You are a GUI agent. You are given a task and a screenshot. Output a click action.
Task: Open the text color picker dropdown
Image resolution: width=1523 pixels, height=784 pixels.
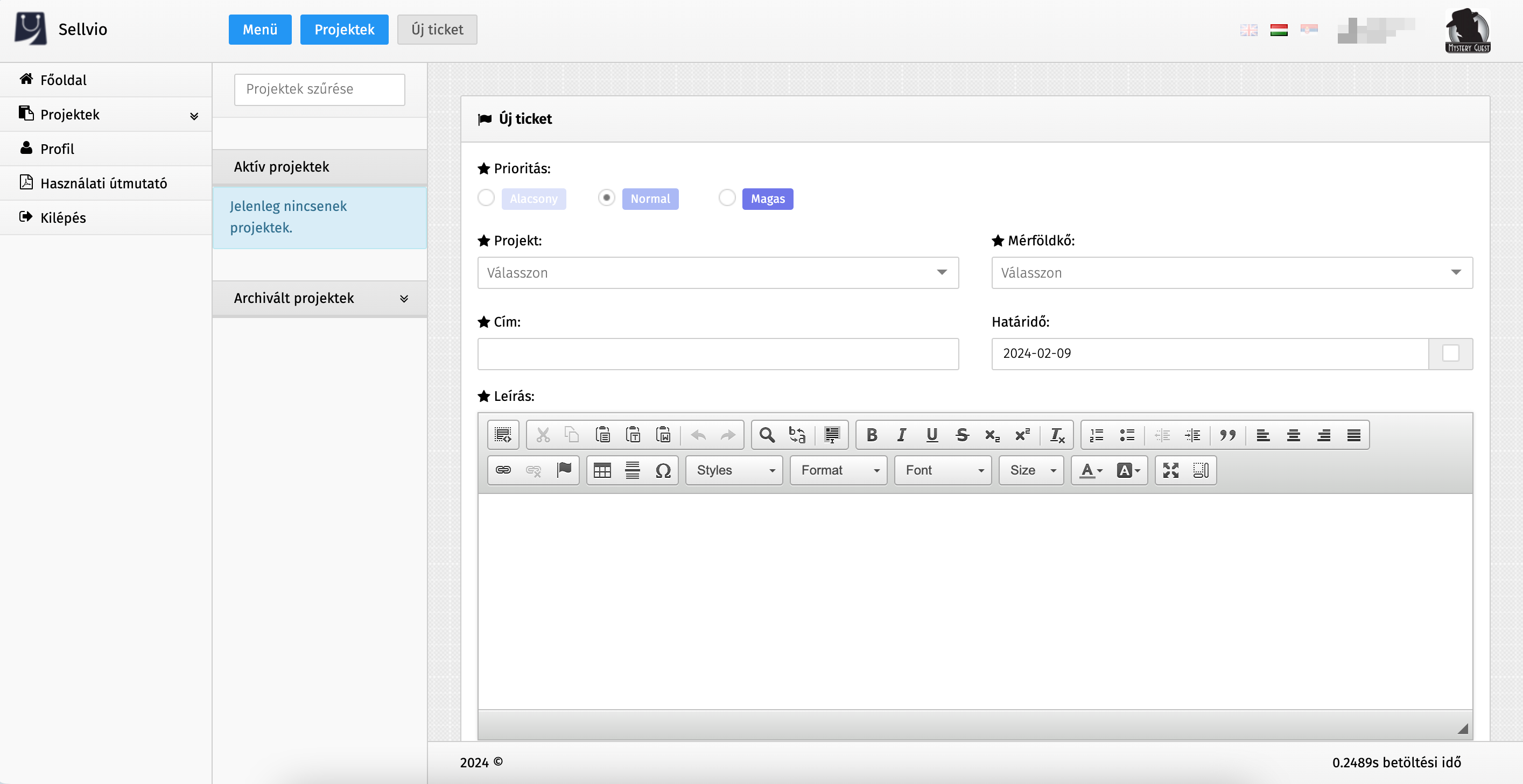1091,470
